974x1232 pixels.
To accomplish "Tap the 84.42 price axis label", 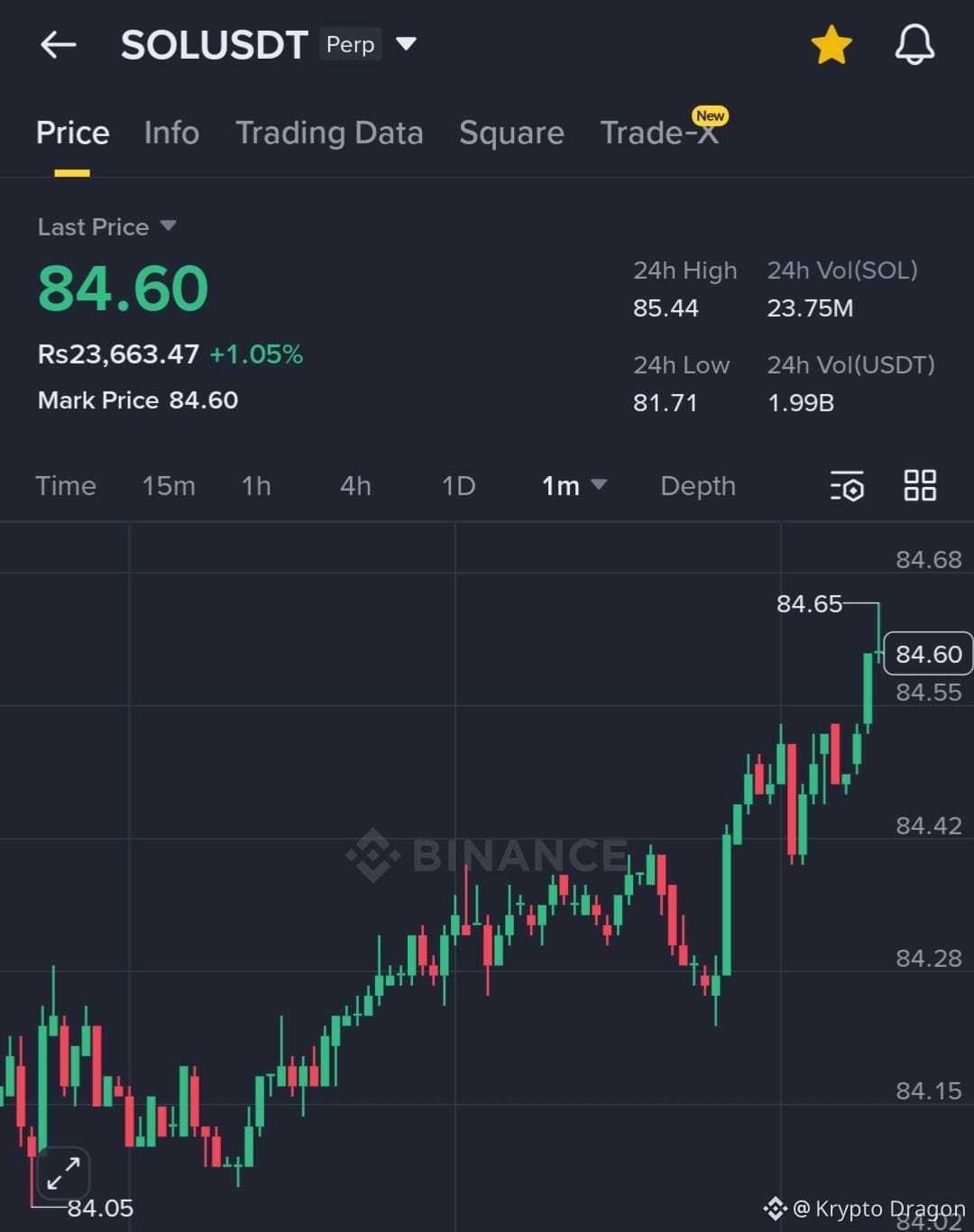I will pos(929,826).
